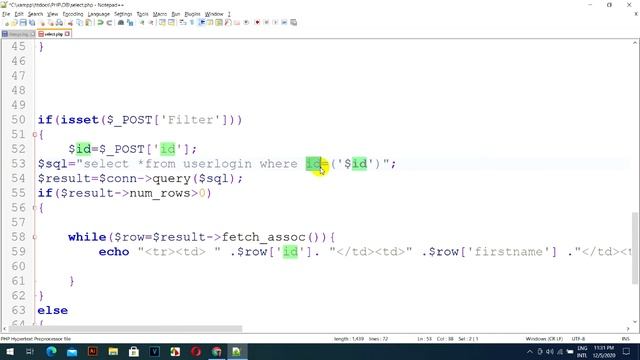
Task: Toggle the indent guide icon
Action: tap(202, 22)
